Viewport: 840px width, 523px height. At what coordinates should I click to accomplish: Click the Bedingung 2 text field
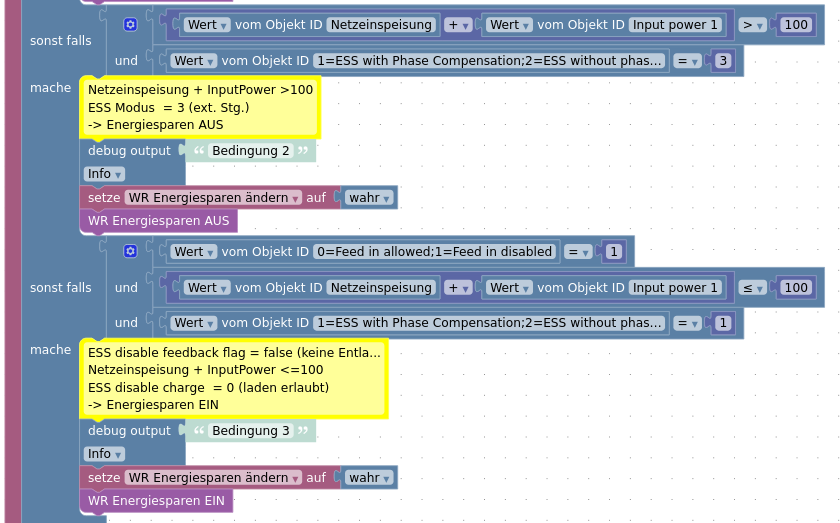(x=250, y=151)
